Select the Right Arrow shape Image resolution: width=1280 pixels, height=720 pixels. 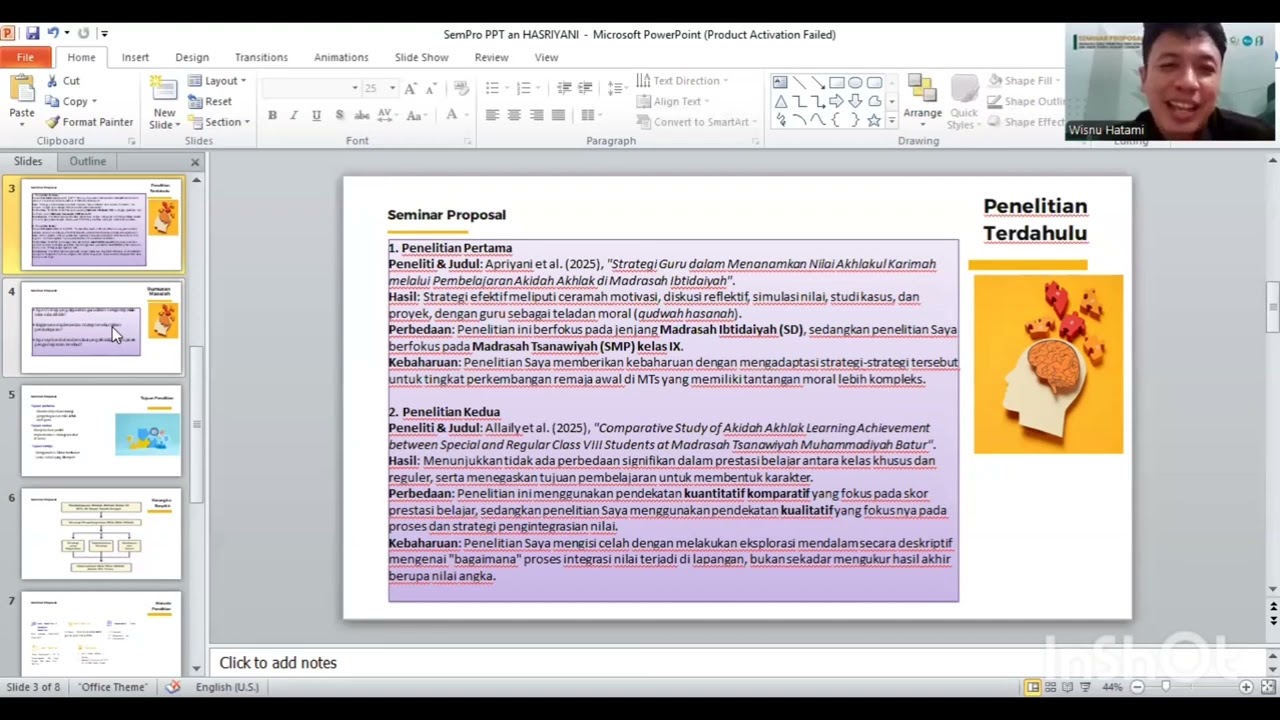[837, 101]
